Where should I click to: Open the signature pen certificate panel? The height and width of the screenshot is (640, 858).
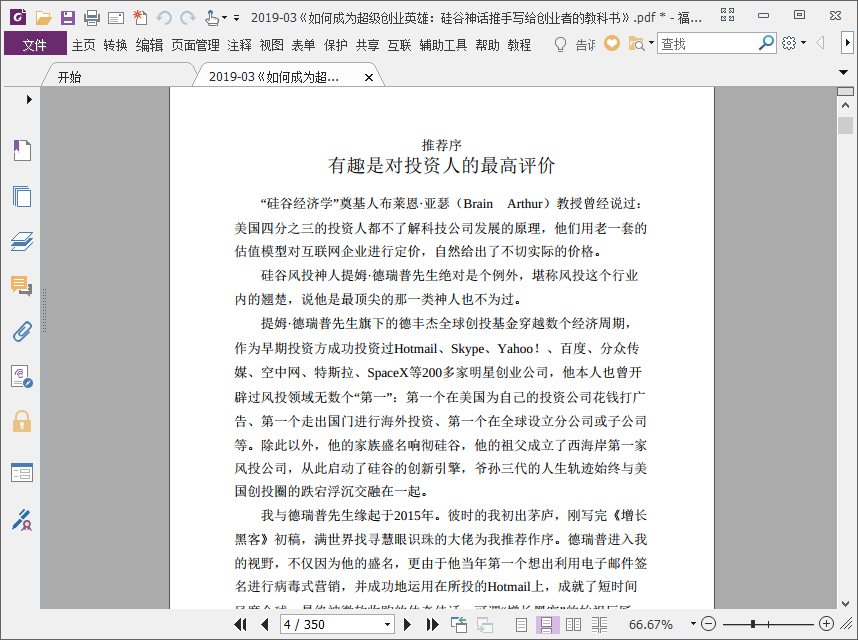[x=22, y=520]
